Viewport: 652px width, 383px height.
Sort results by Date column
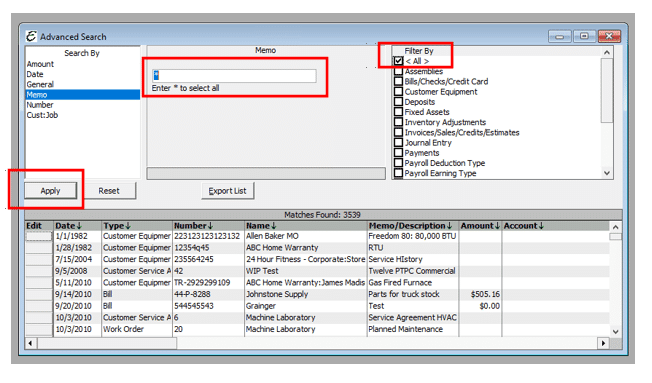[x=78, y=226]
